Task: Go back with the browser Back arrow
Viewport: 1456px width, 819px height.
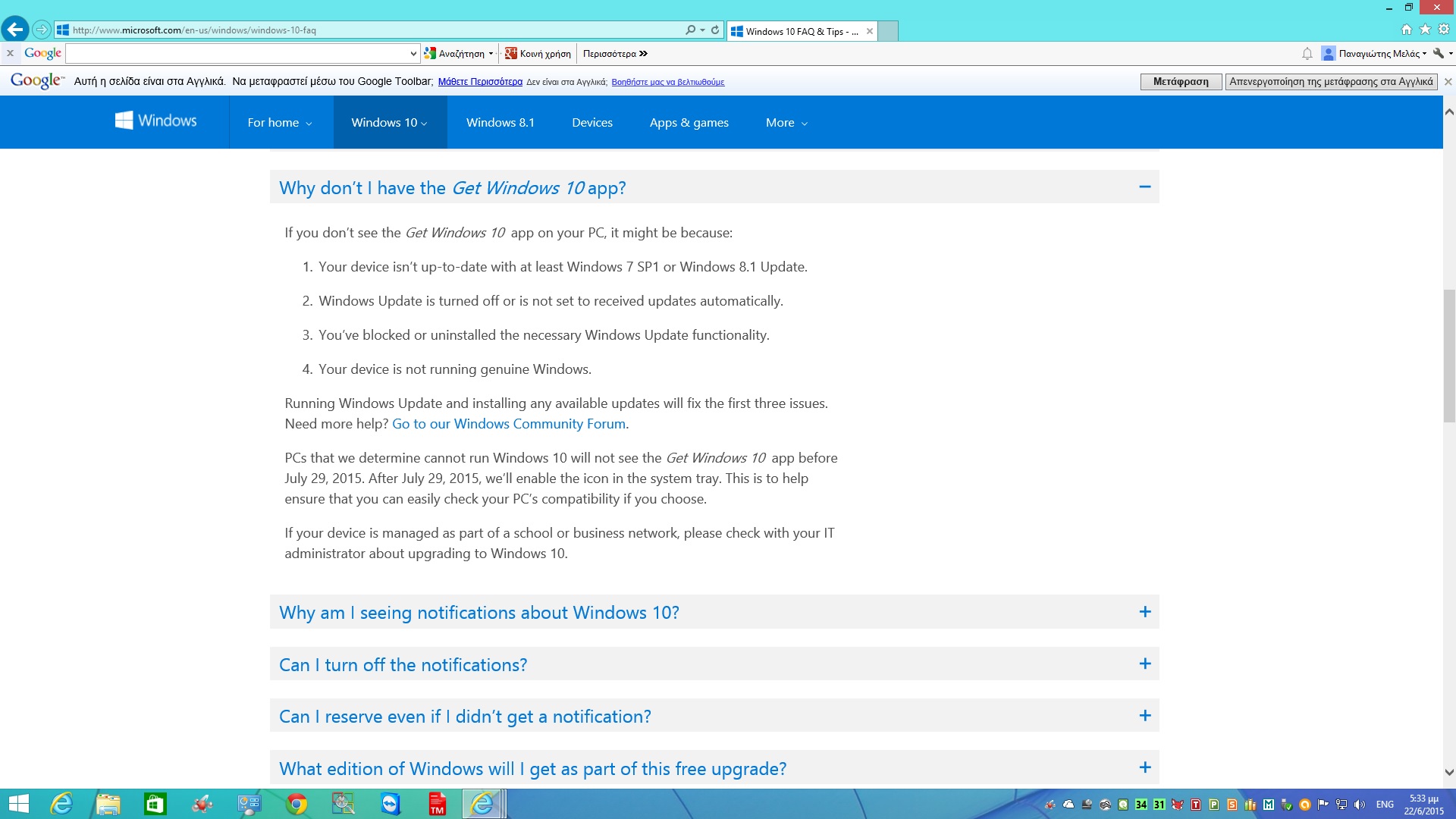Action: tap(15, 30)
